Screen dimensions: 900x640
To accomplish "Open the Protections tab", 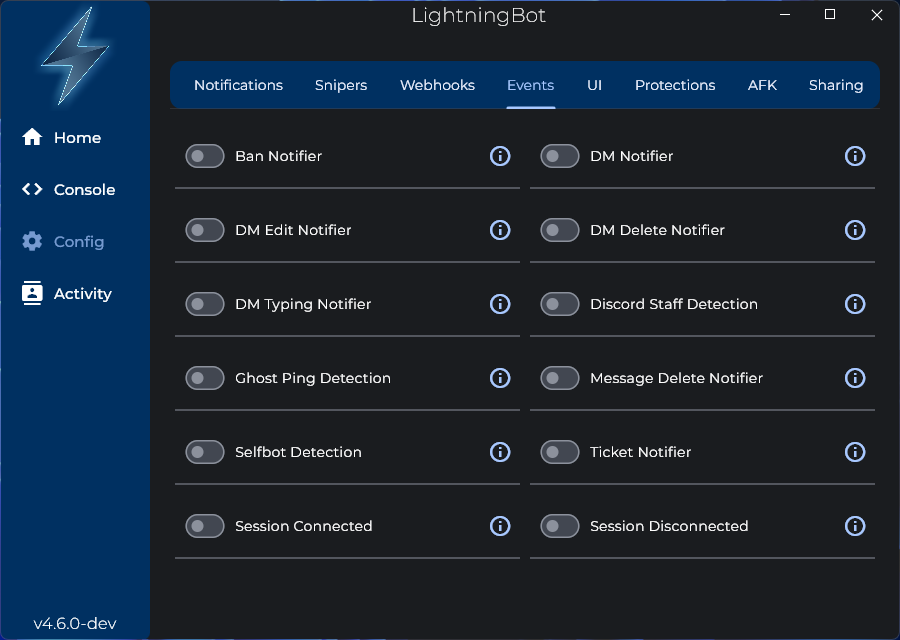I will pyautogui.click(x=675, y=85).
